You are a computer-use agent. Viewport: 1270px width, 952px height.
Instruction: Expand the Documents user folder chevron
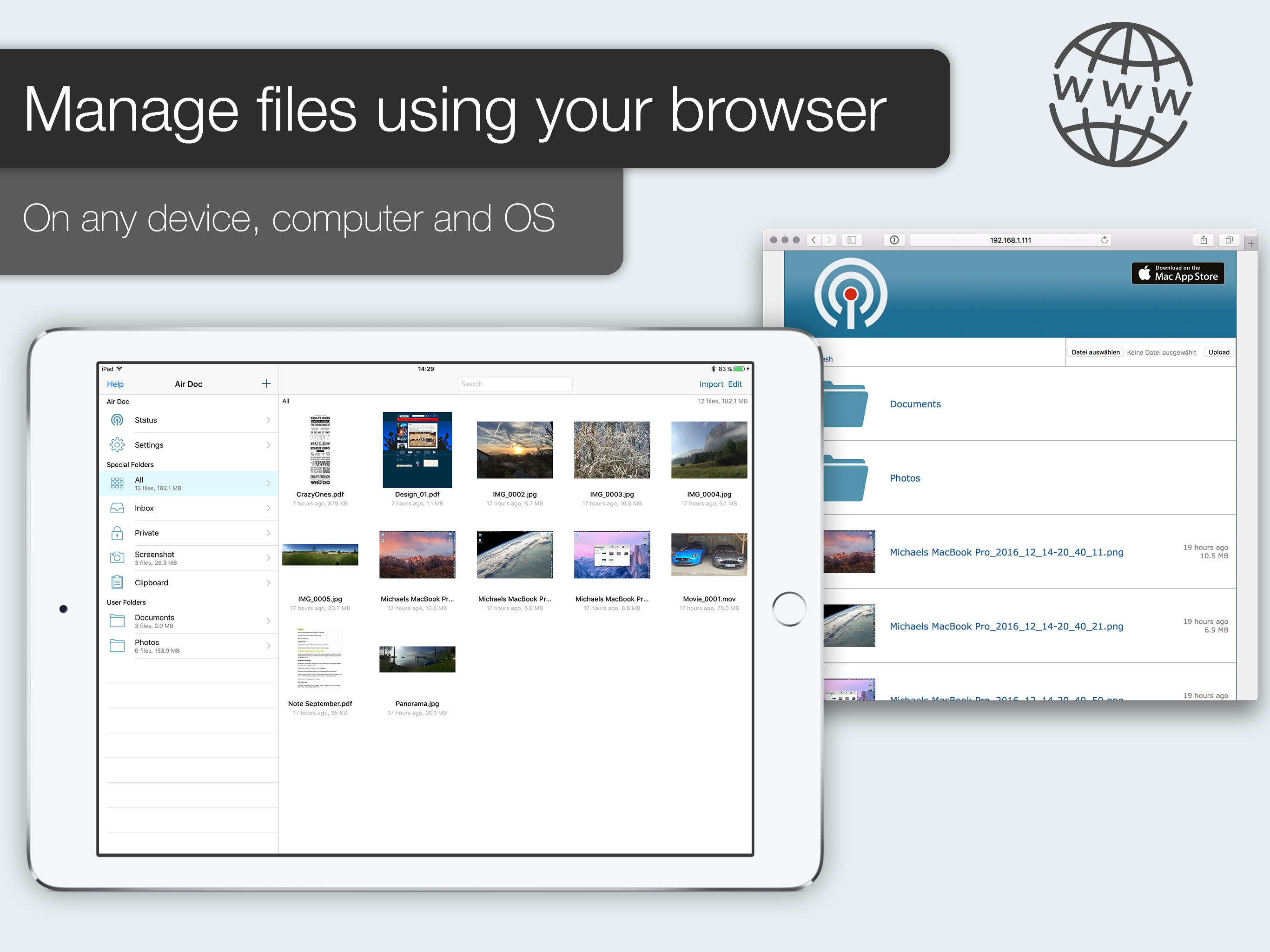point(268,621)
